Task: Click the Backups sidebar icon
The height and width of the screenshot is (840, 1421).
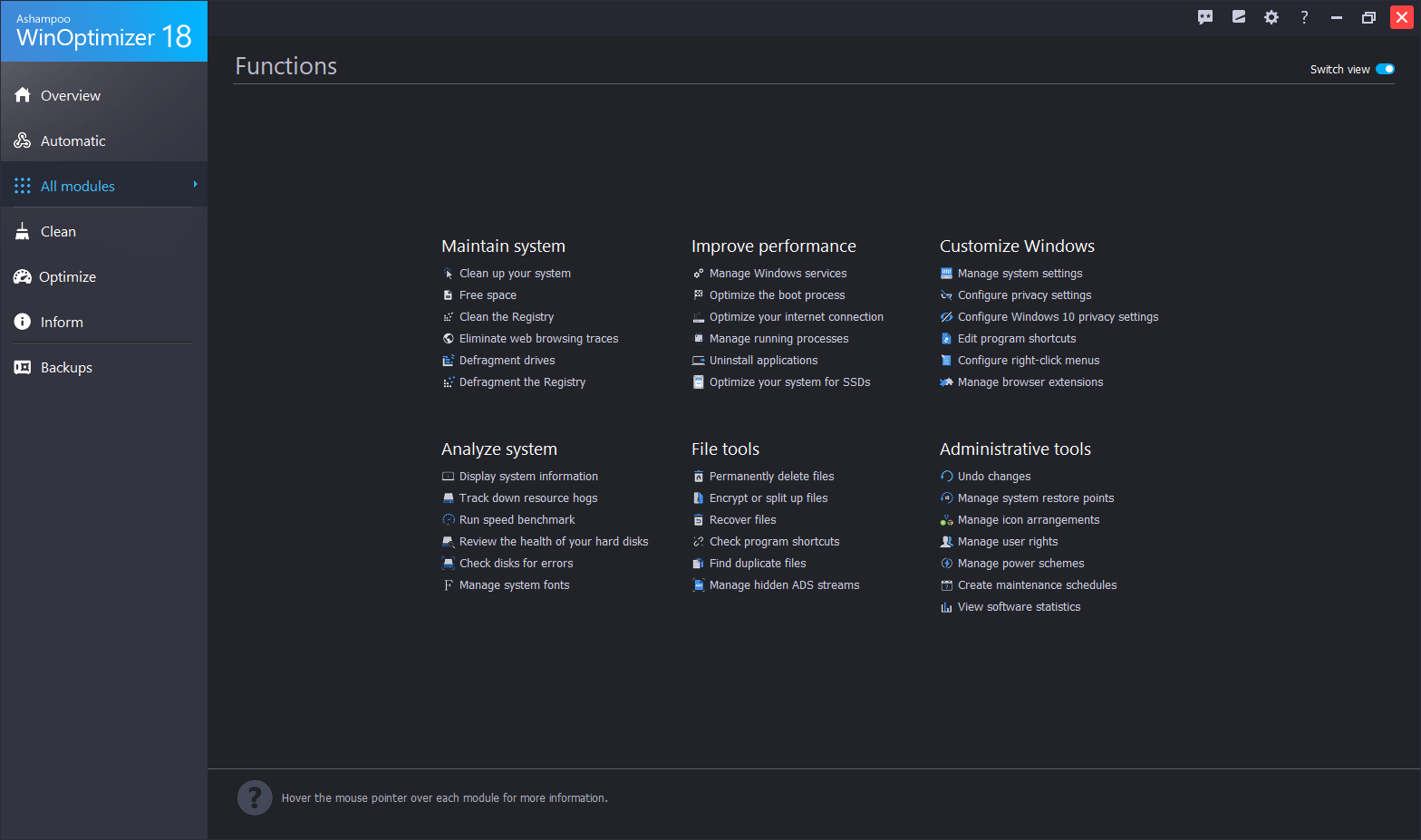Action: coord(23,367)
